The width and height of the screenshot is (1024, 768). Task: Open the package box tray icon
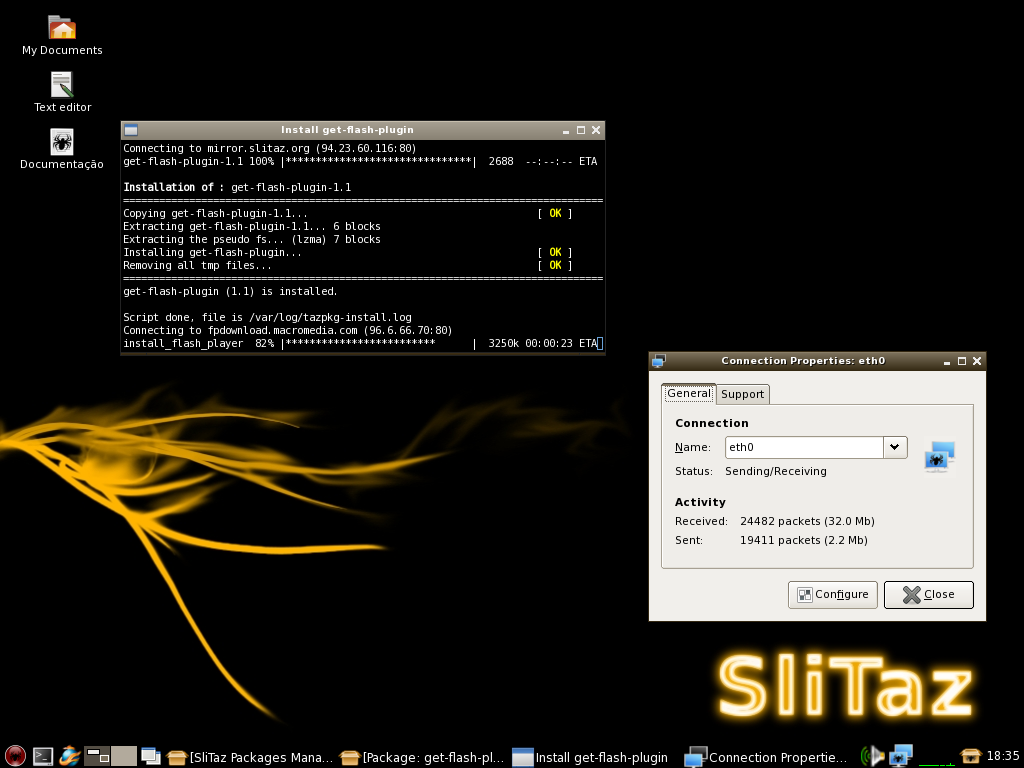(x=970, y=756)
